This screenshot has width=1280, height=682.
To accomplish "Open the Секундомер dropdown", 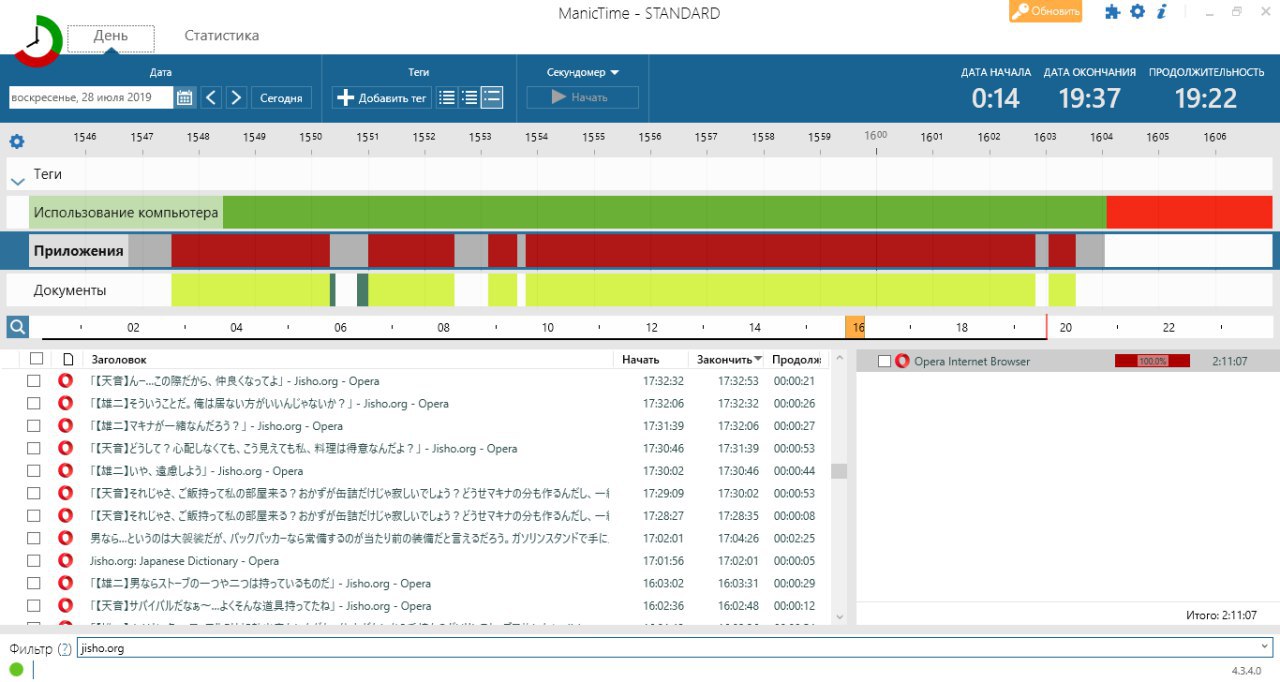I will (583, 72).
